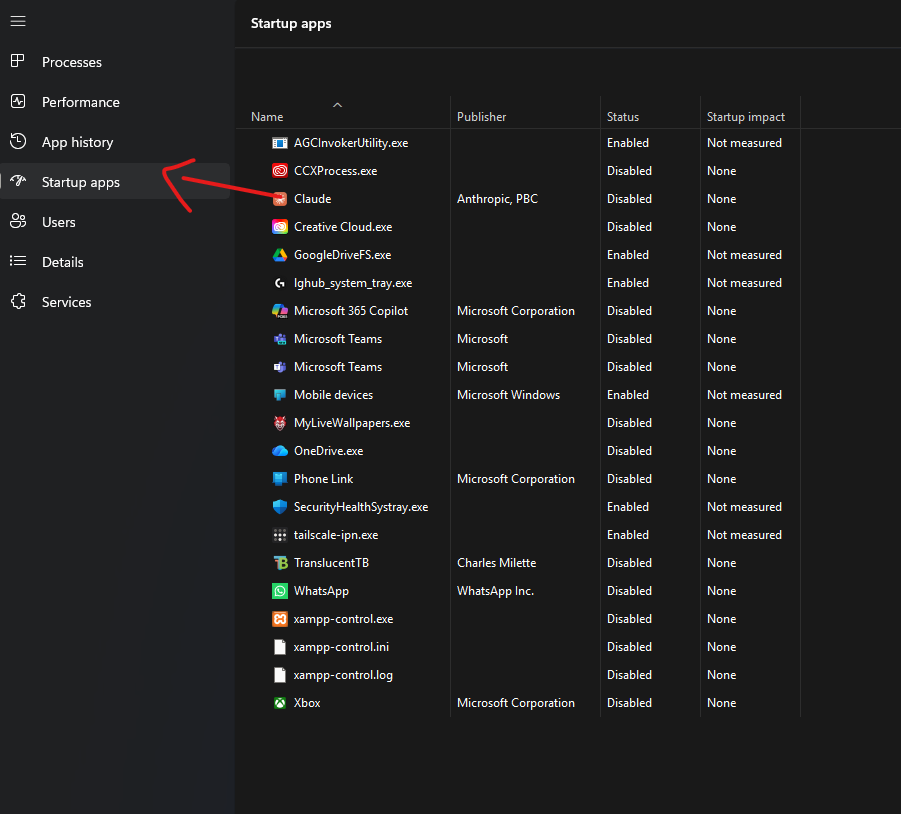Click Disabled status of CCXProcess.exe

629,171
